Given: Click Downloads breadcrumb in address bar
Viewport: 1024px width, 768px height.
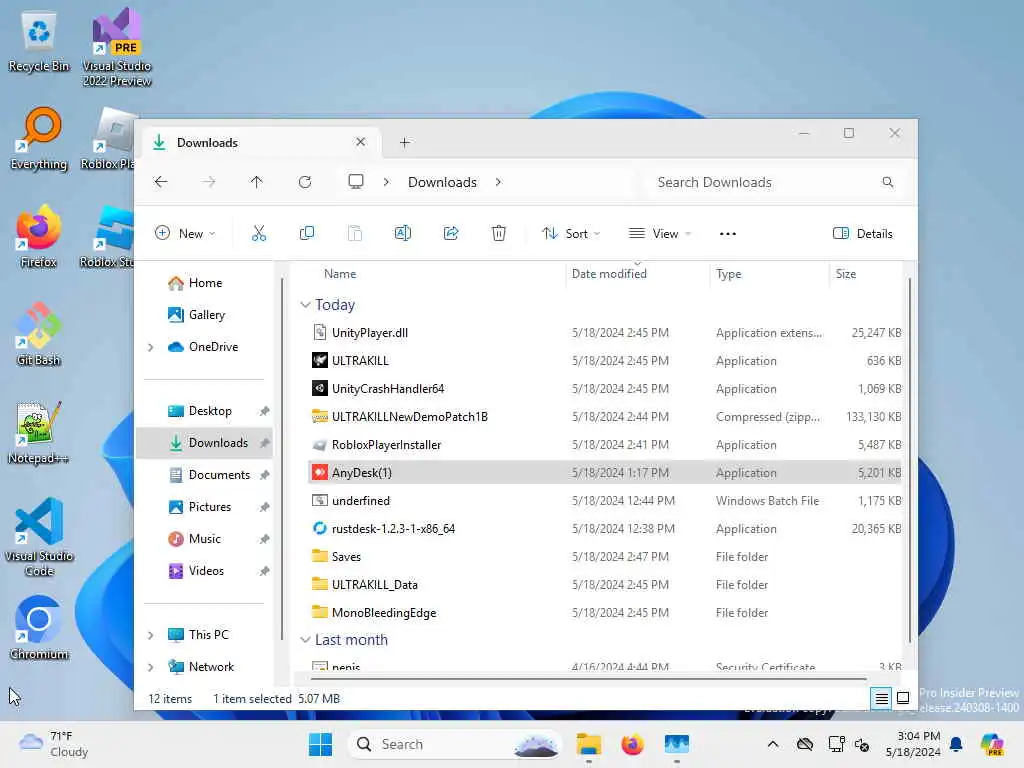Looking at the screenshot, I should tap(442, 182).
